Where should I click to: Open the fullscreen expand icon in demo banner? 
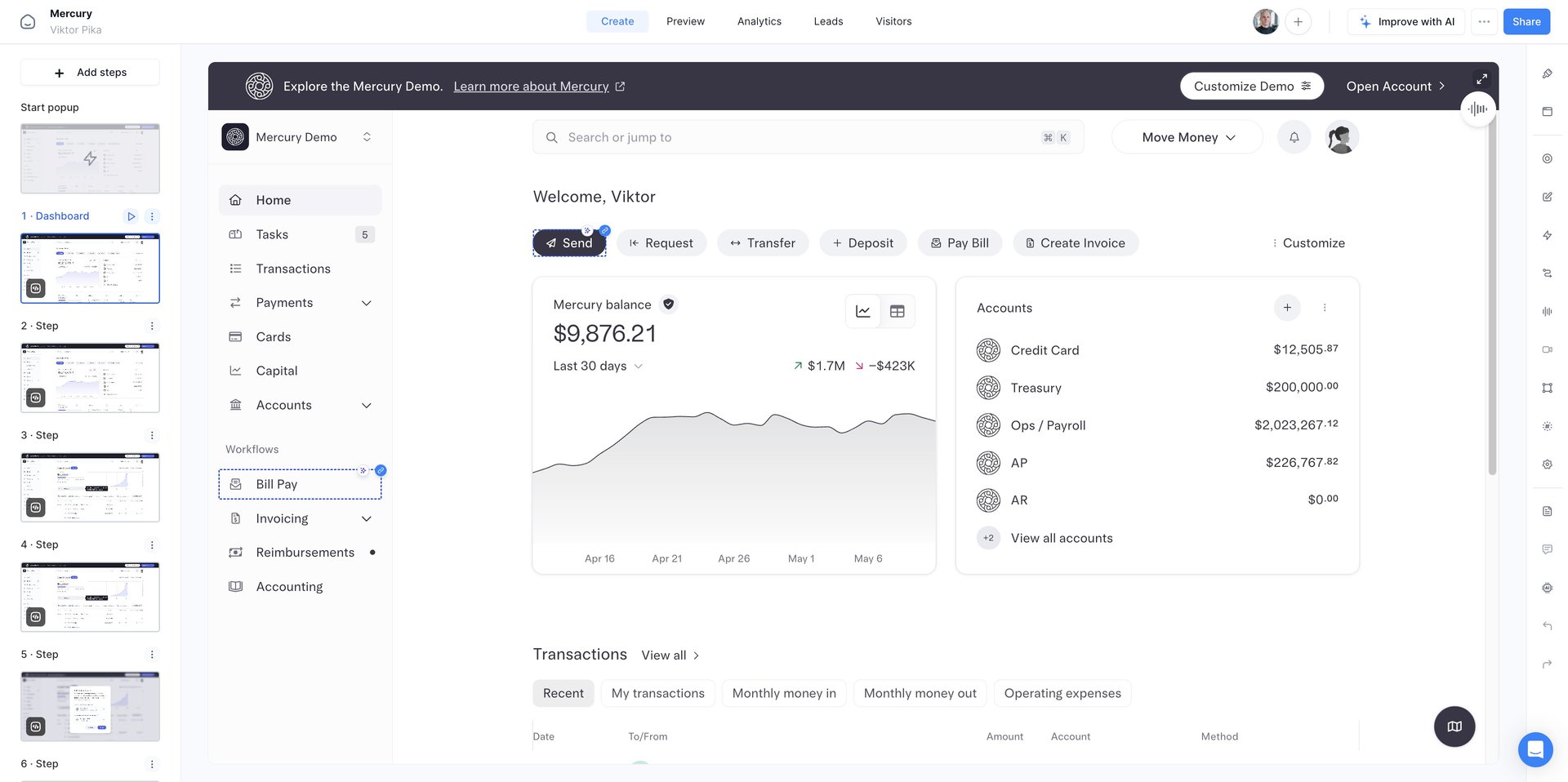1481,79
